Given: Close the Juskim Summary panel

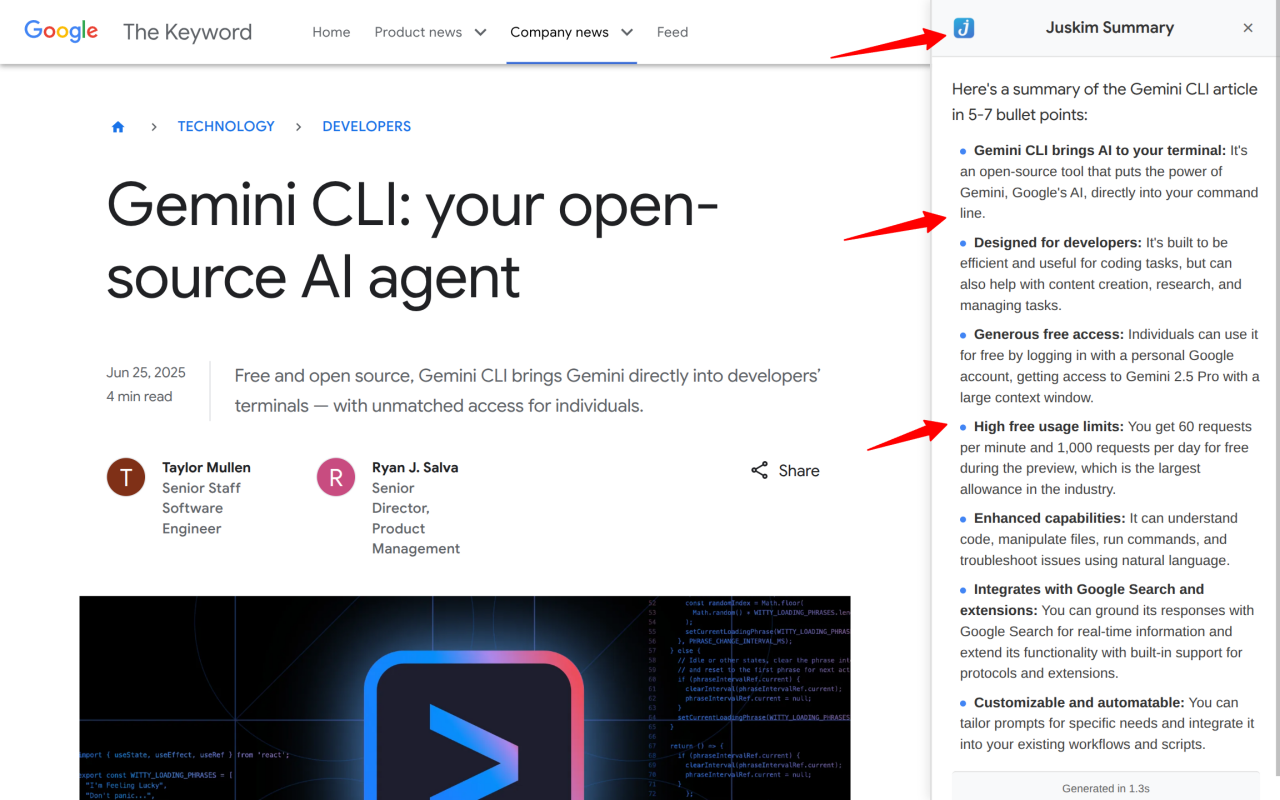Looking at the screenshot, I should click(1248, 28).
